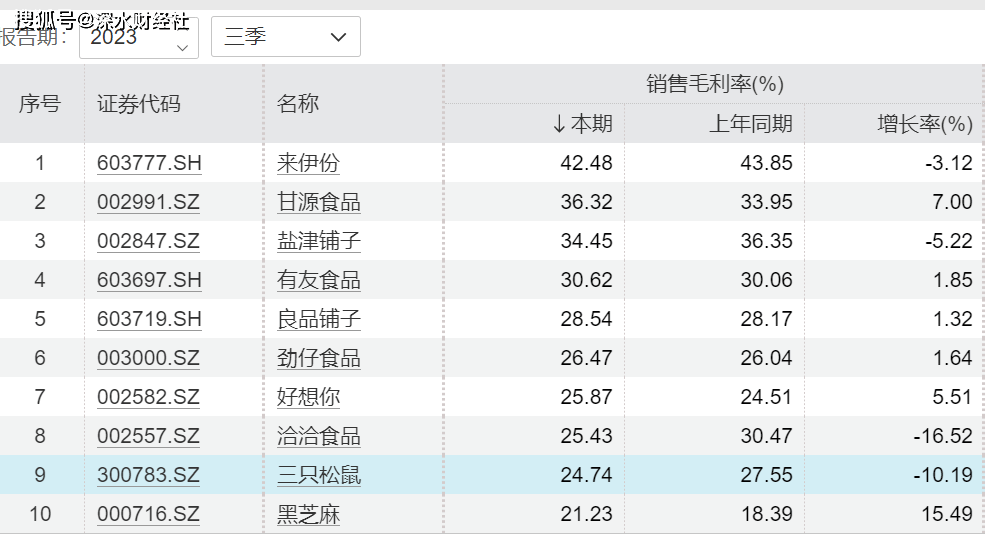Select the 43.85 prior-year value

(766, 163)
